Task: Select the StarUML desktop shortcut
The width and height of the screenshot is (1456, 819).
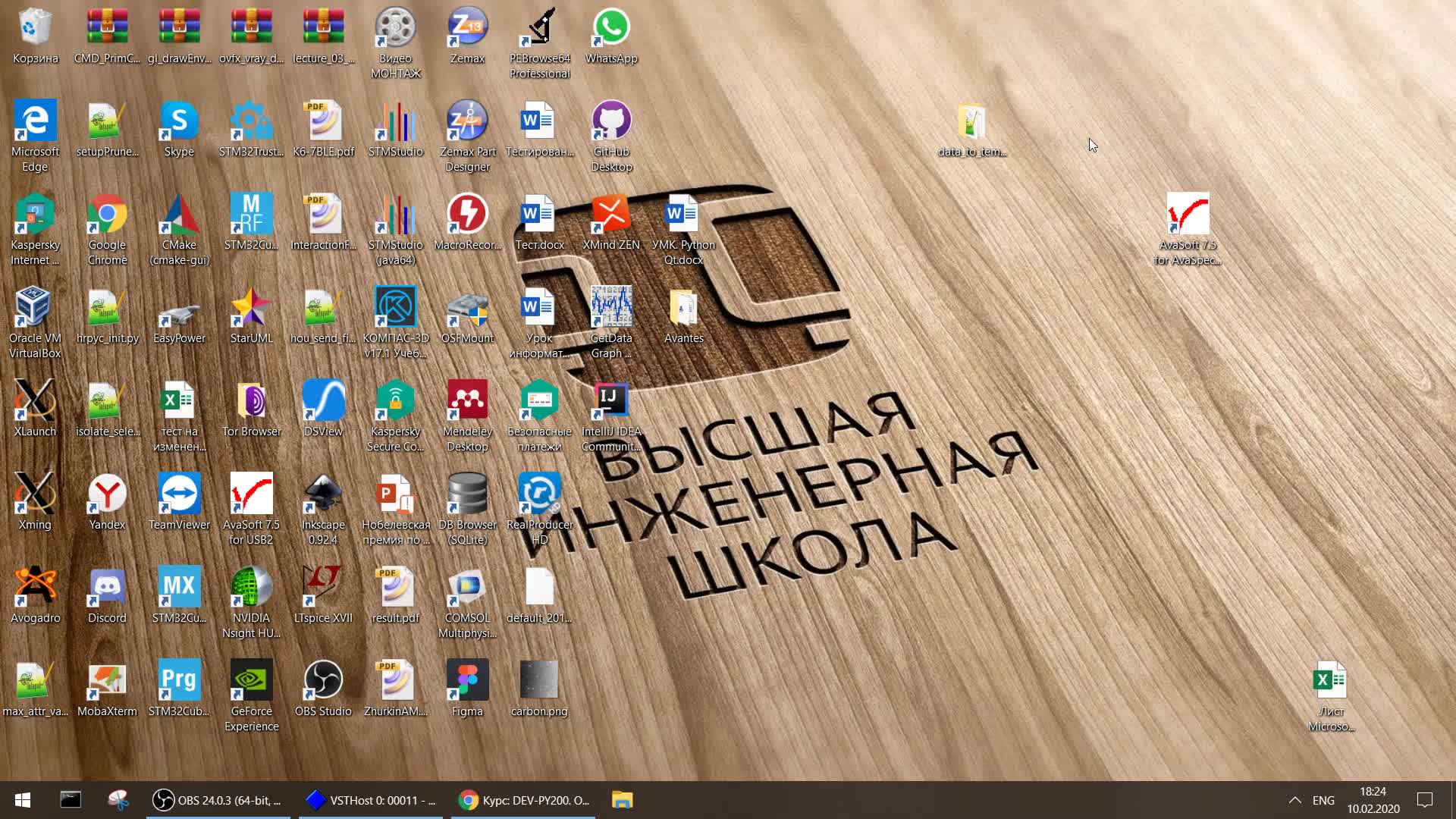Action: point(251,315)
